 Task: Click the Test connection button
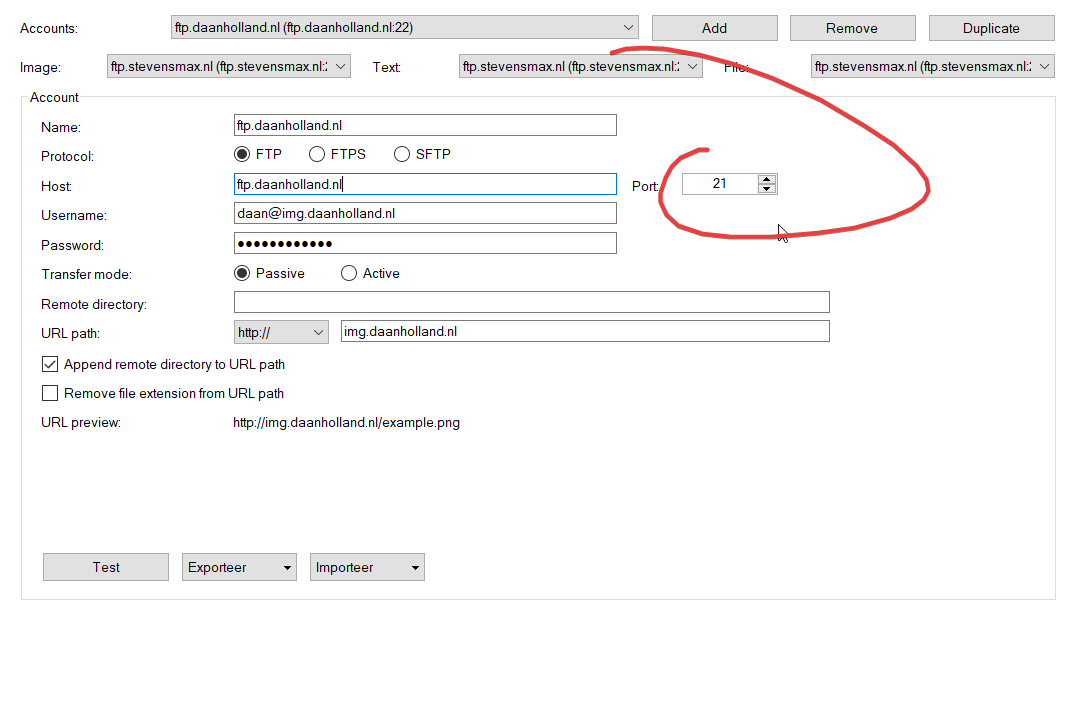click(x=106, y=567)
